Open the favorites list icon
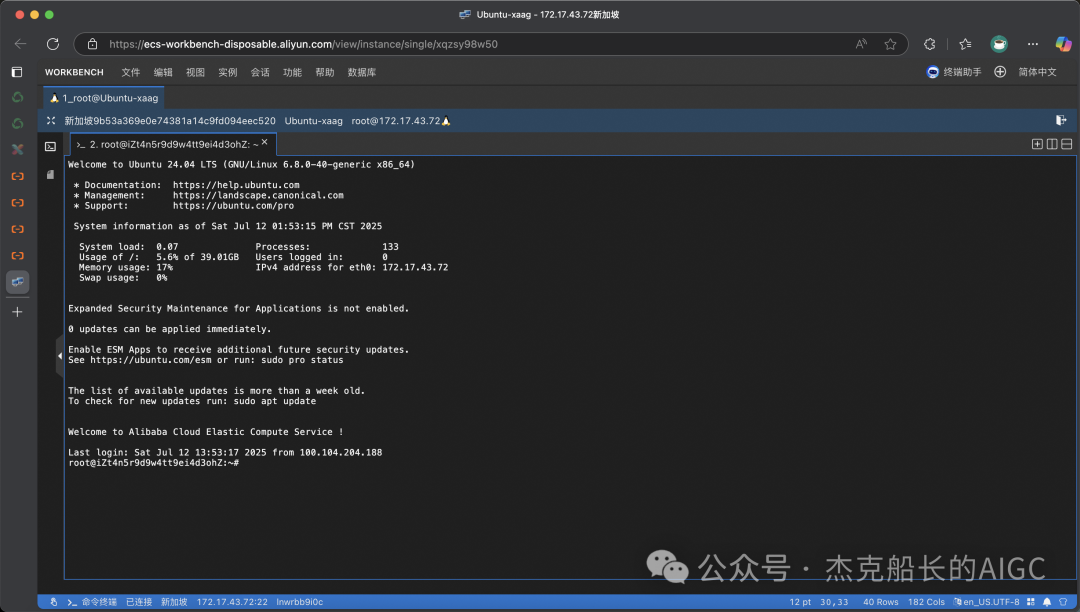1080x612 pixels. (965, 44)
